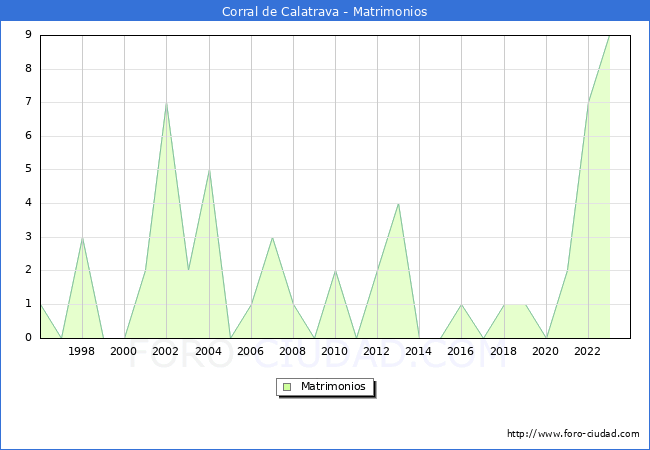Click the green Matrimonios legend swatch

287,386
